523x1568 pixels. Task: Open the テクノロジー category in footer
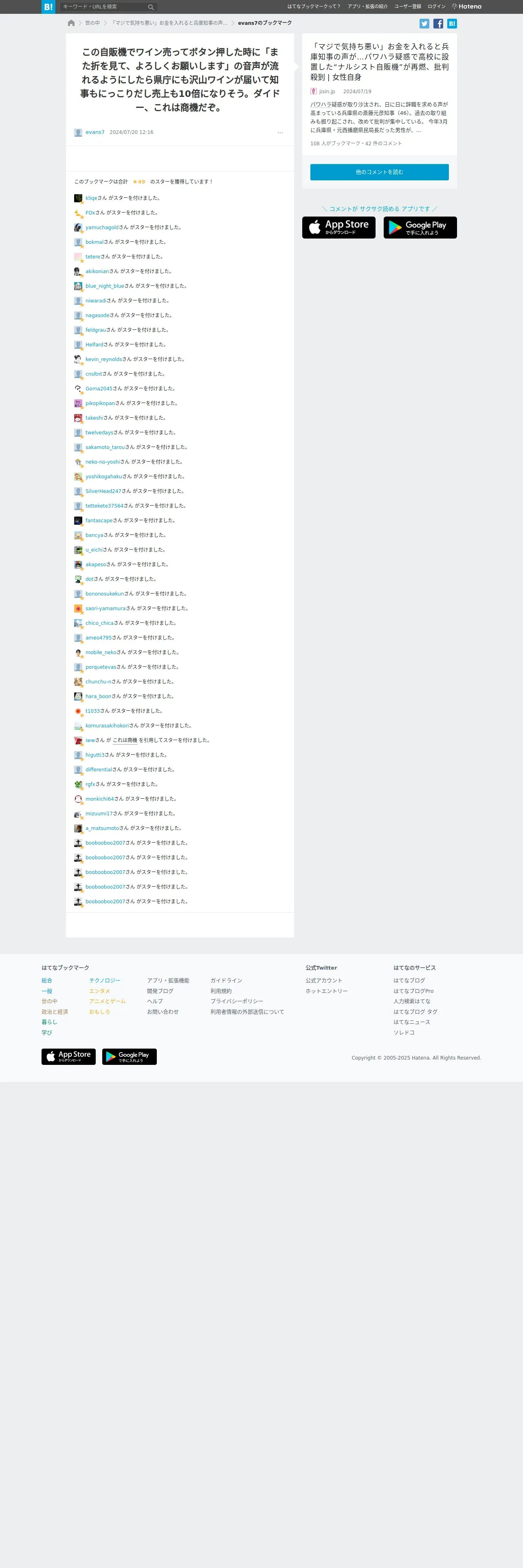coord(105,980)
